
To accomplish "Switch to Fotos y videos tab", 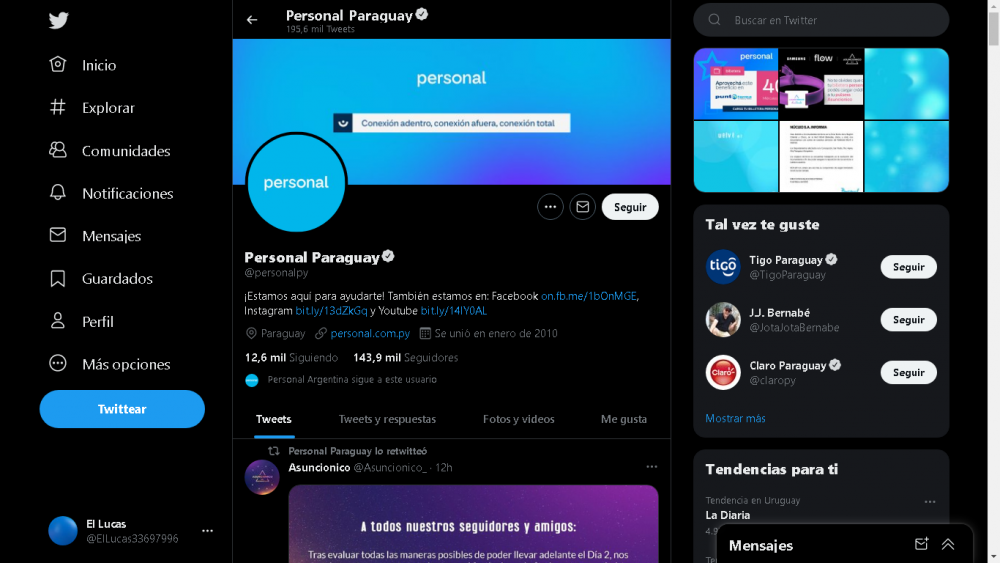I will click(518, 419).
